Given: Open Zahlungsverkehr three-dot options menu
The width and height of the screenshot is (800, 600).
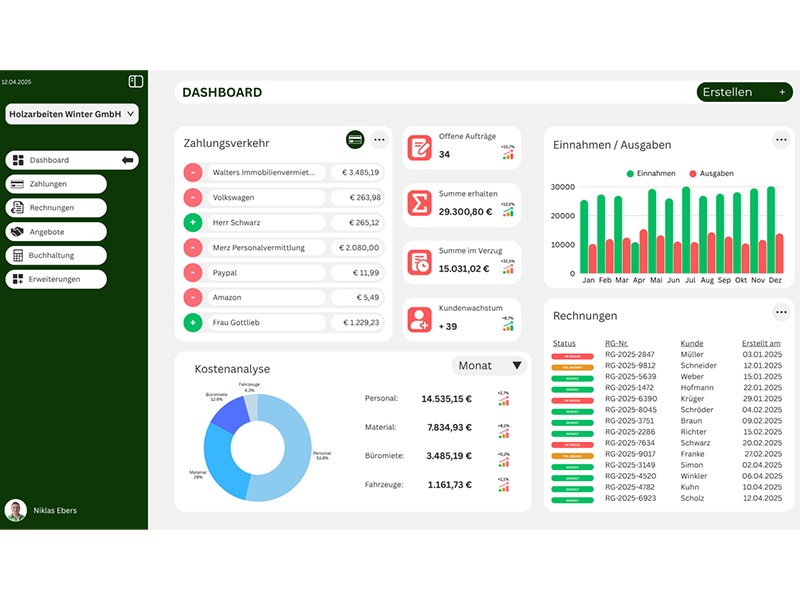Looking at the screenshot, I should click(379, 140).
